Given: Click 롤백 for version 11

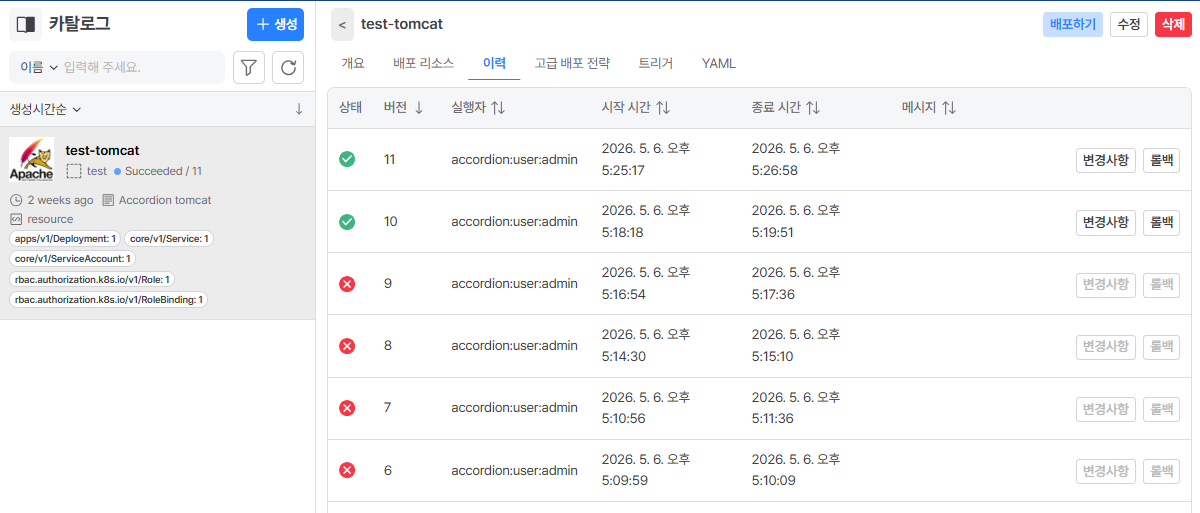Looking at the screenshot, I should (x=1161, y=160).
